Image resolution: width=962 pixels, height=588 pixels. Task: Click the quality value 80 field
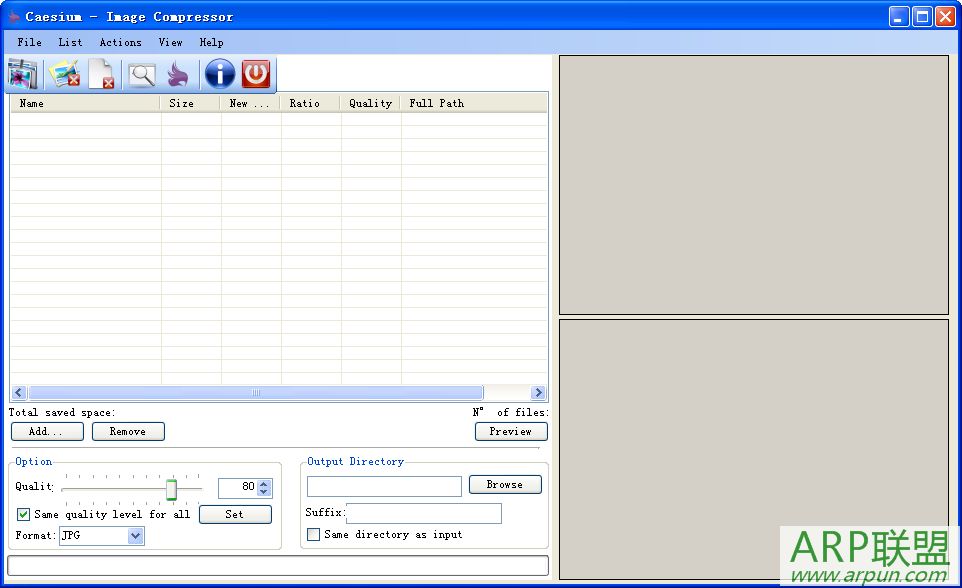point(238,488)
